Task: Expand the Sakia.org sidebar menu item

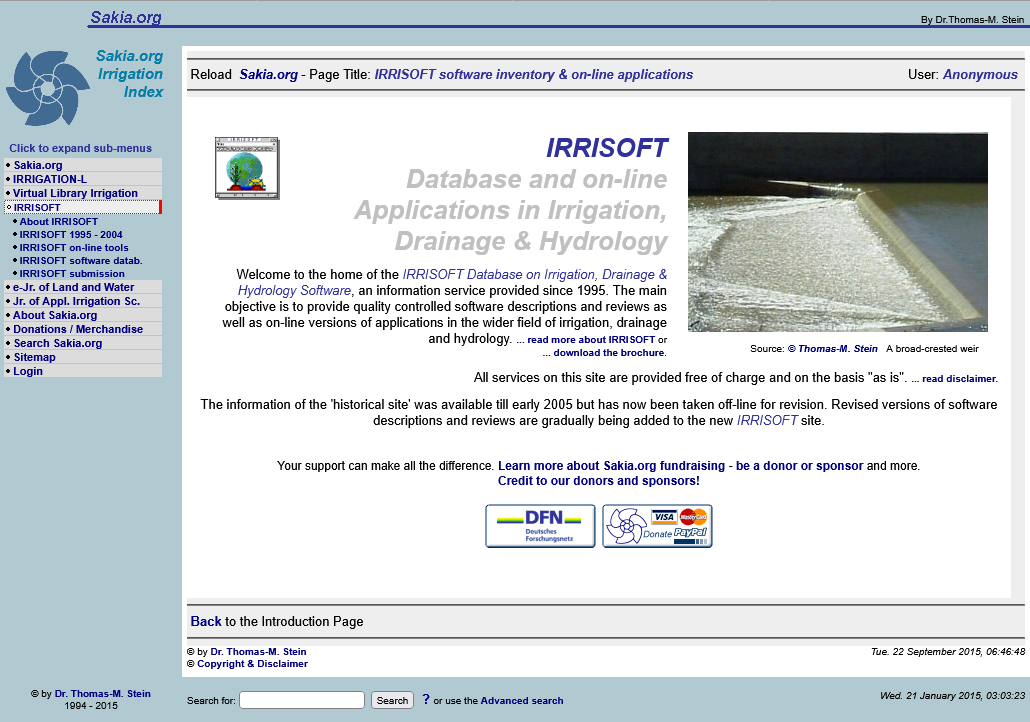Action: [x=83, y=166]
